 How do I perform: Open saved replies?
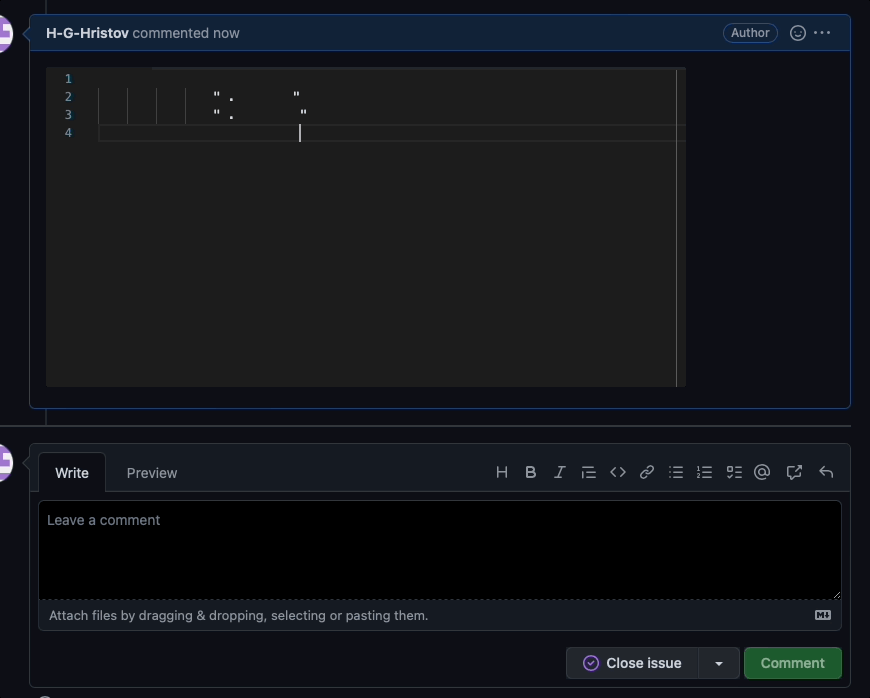point(825,472)
